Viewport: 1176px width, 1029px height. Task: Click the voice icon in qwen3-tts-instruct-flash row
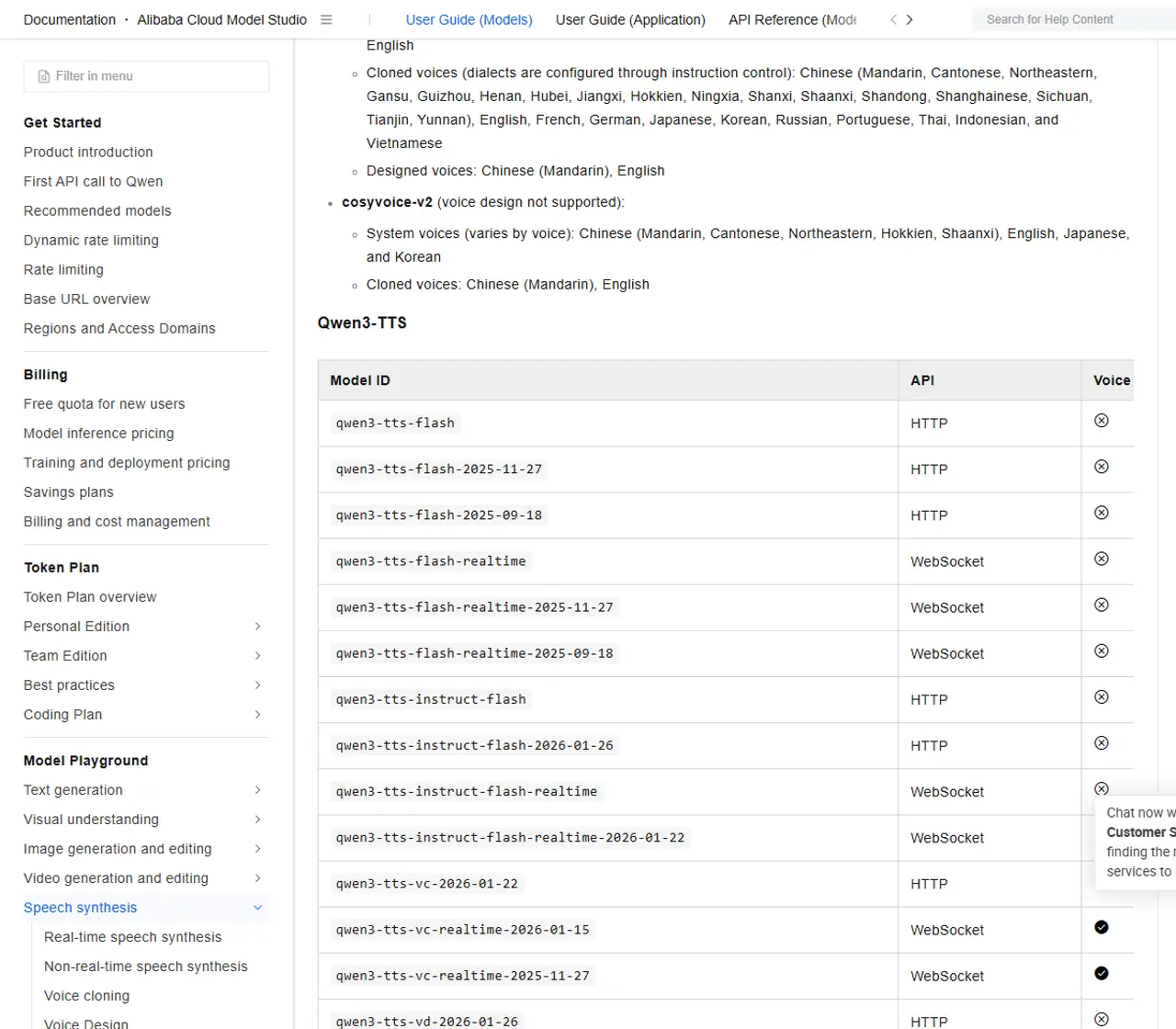tap(1102, 697)
